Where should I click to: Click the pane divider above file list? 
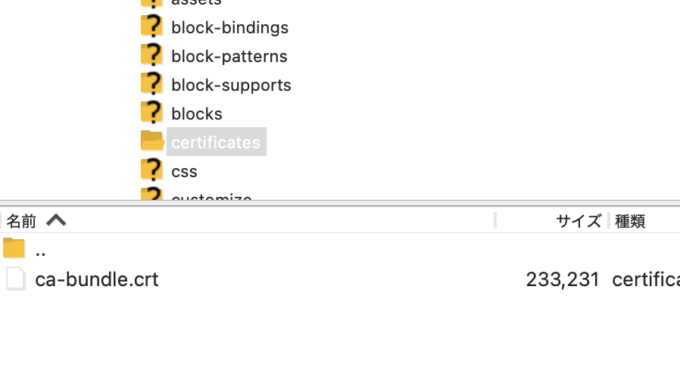[x=340, y=203]
